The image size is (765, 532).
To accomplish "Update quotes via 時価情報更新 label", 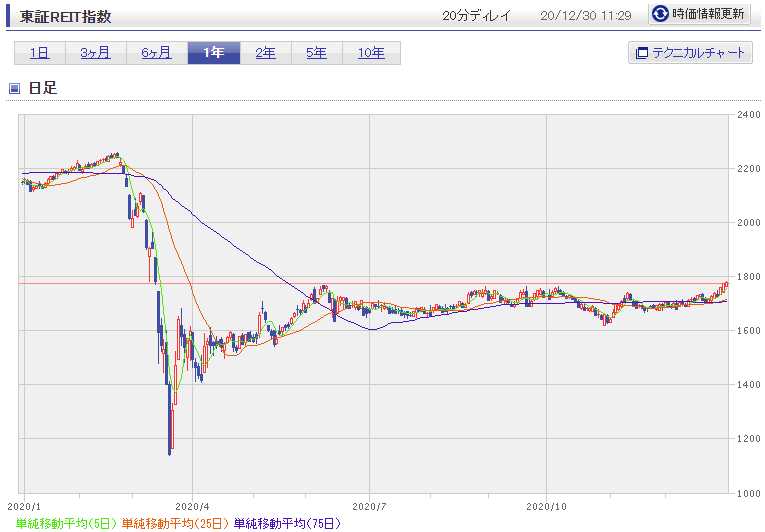I will pyautogui.click(x=708, y=14).
